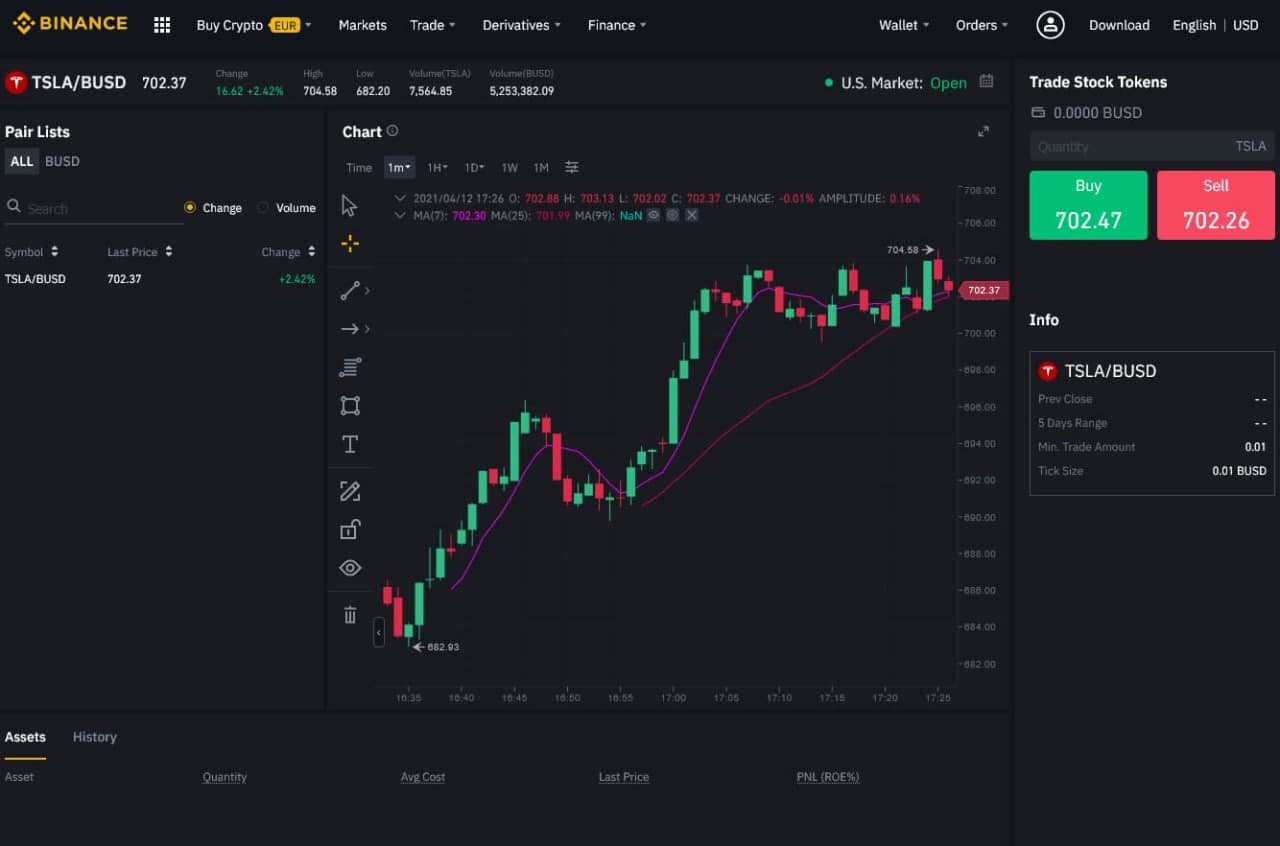Open the 1m interval dropdown

[398, 167]
